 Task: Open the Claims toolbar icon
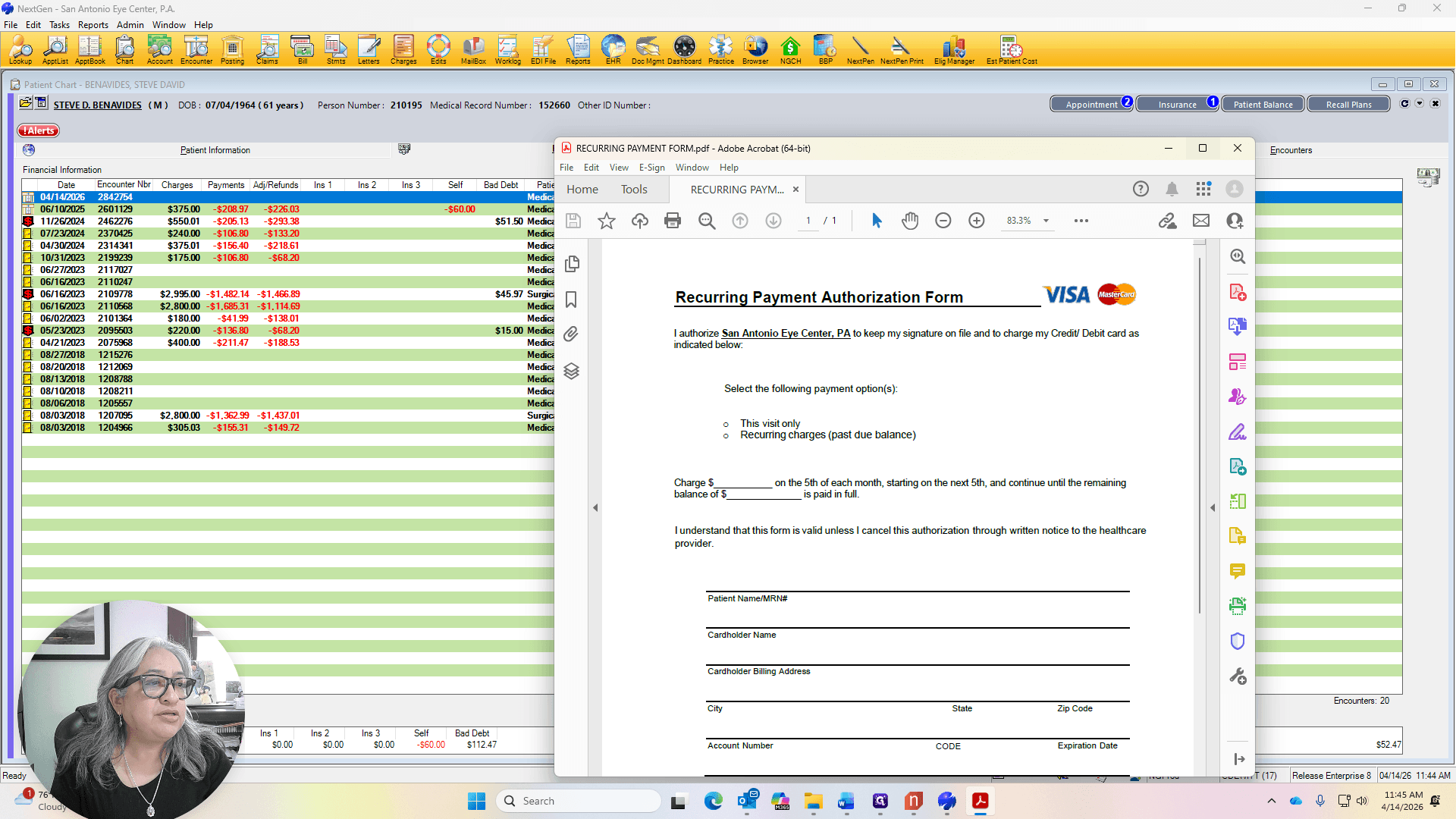[x=267, y=49]
